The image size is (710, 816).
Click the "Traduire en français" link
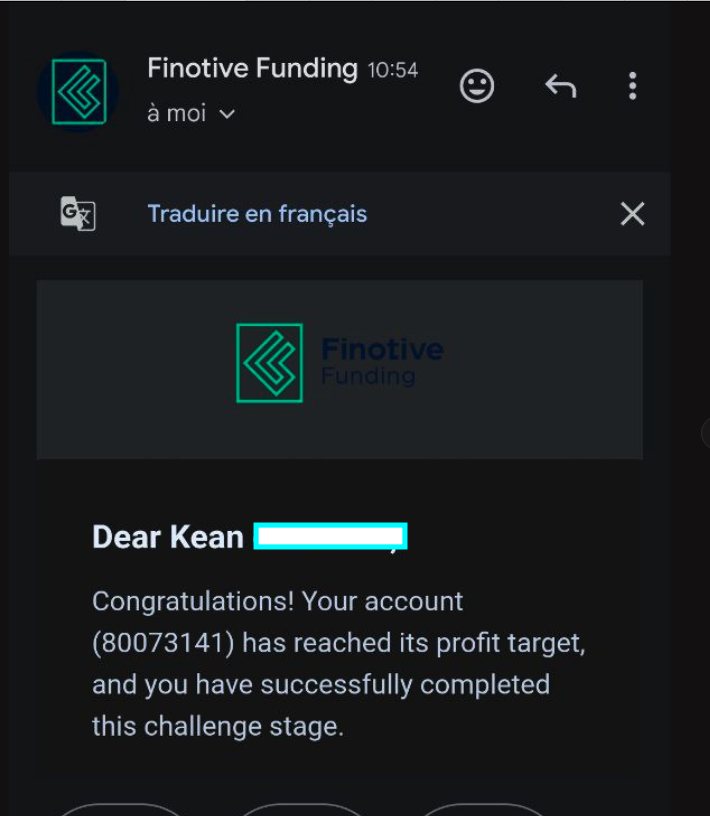click(257, 214)
